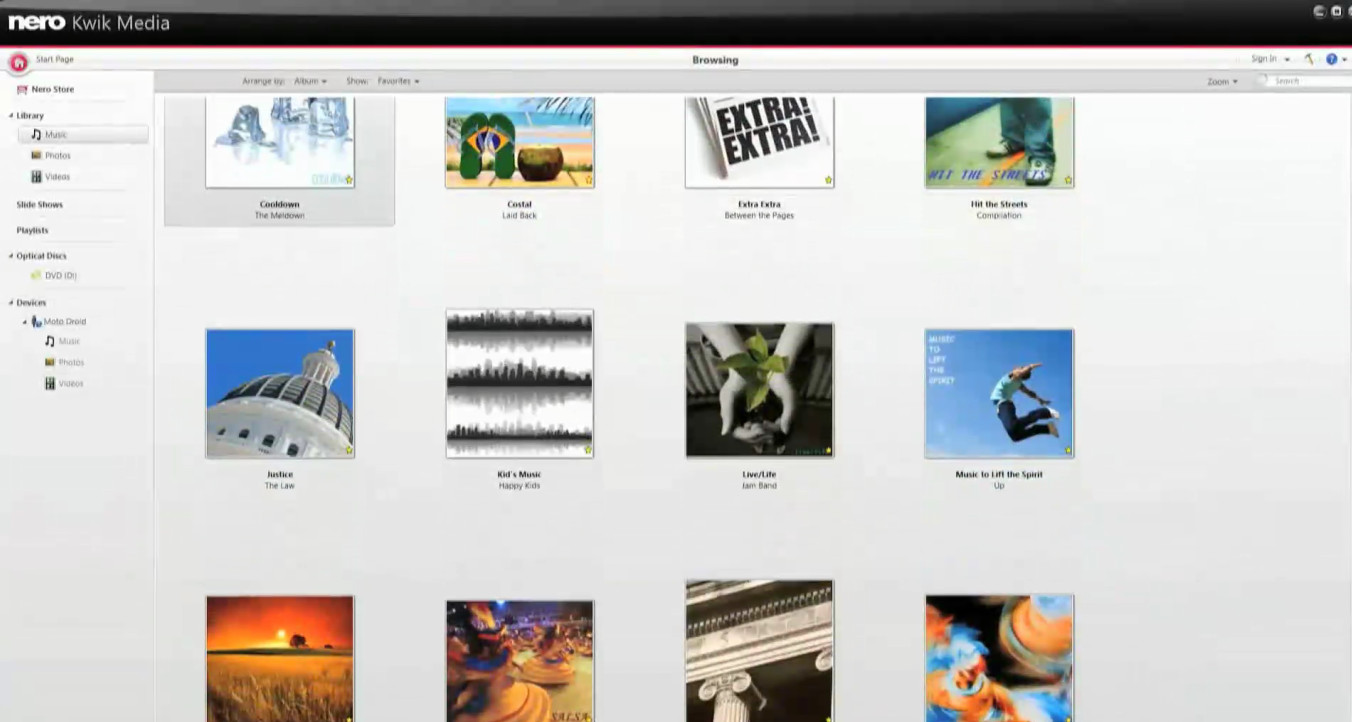Open the hammer options icon
The width and height of the screenshot is (1352, 722).
(1309, 59)
